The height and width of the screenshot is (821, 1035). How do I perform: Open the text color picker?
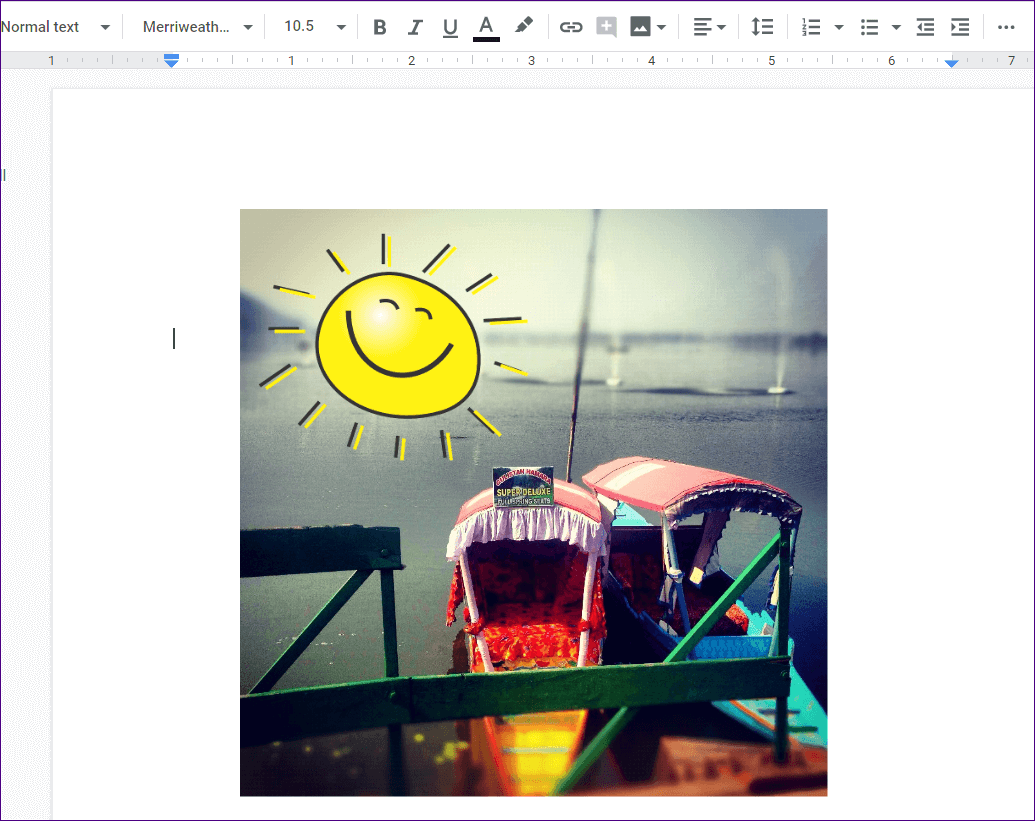pos(486,28)
